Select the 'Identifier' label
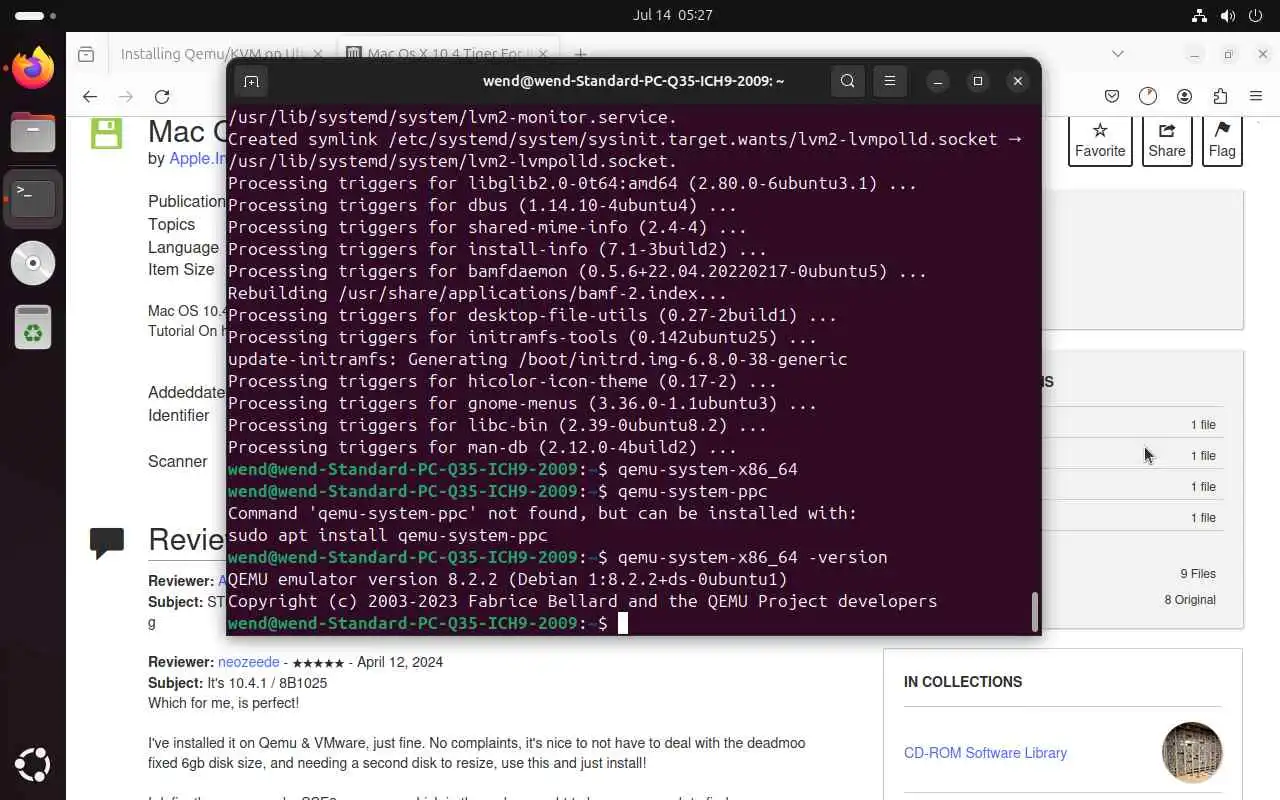The width and height of the screenshot is (1280, 800). [x=179, y=415]
